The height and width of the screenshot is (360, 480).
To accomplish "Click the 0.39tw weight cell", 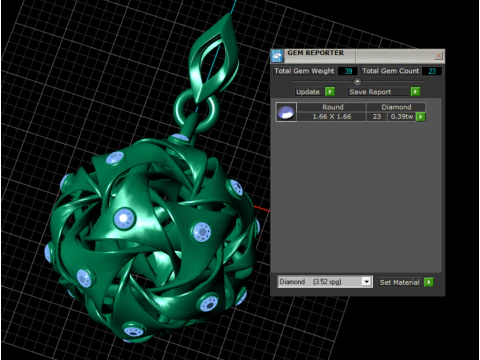I will tap(402, 117).
